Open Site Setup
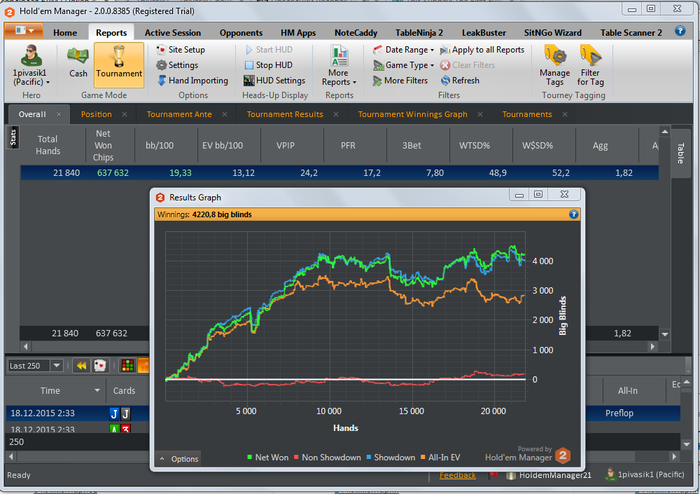The height and width of the screenshot is (494, 700). 181,50
